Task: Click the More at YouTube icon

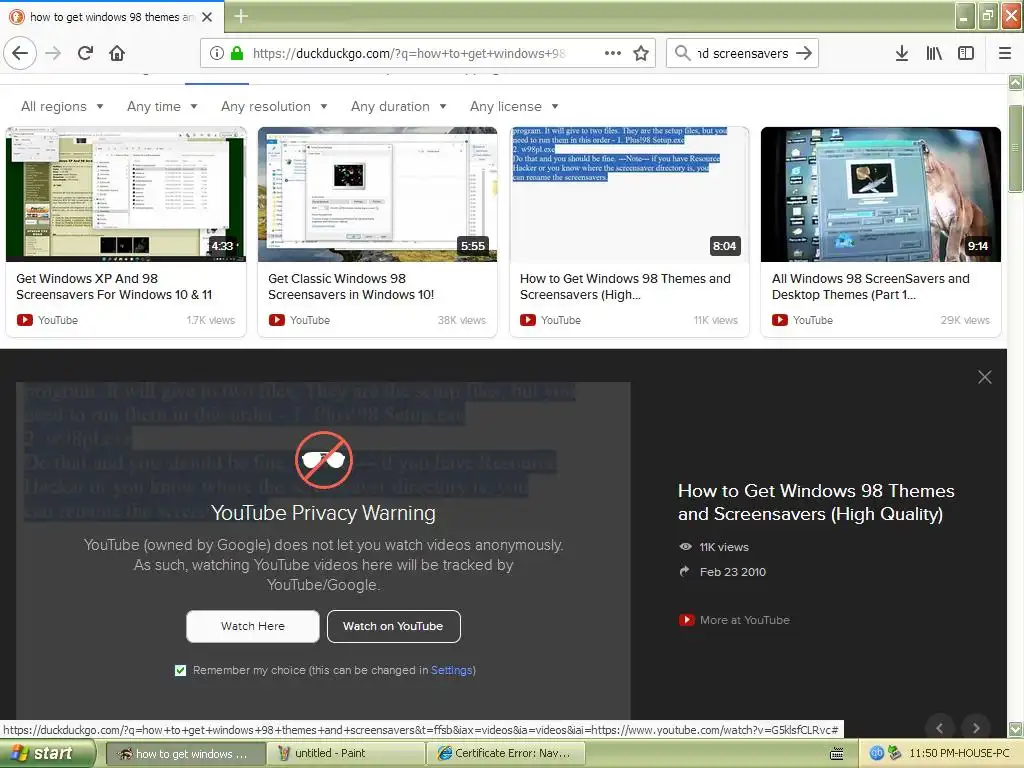Action: click(686, 620)
